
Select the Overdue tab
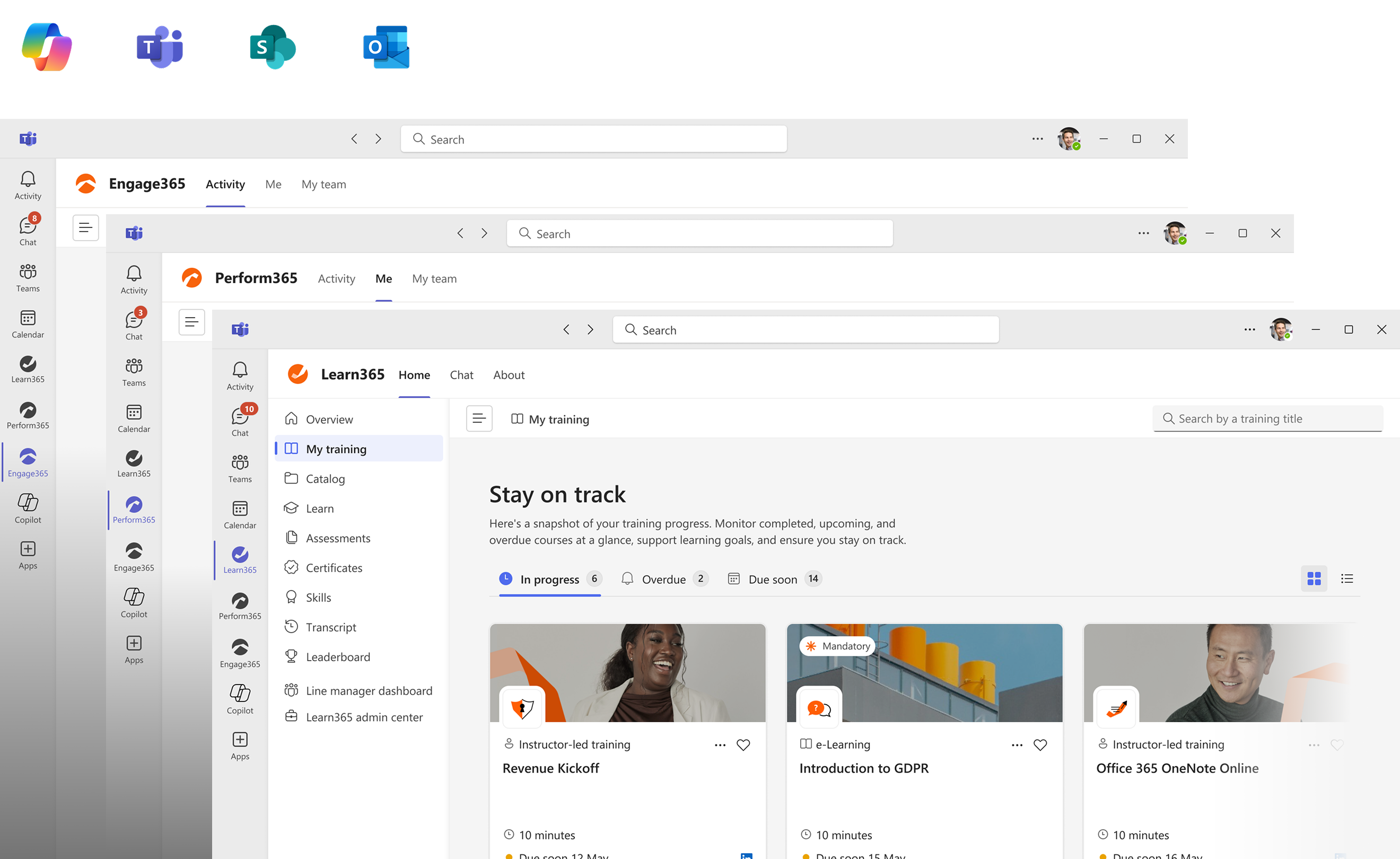pos(664,579)
